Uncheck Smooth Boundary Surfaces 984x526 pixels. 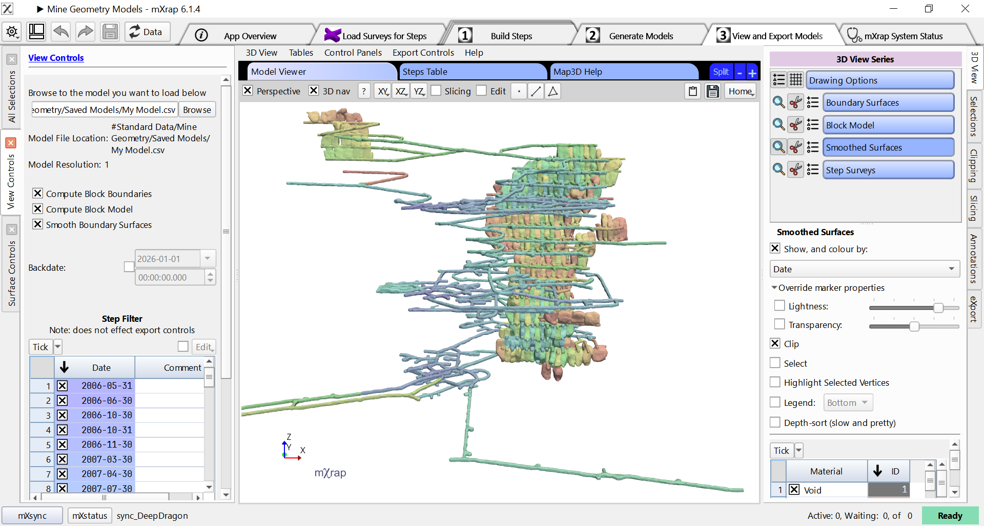[38, 224]
